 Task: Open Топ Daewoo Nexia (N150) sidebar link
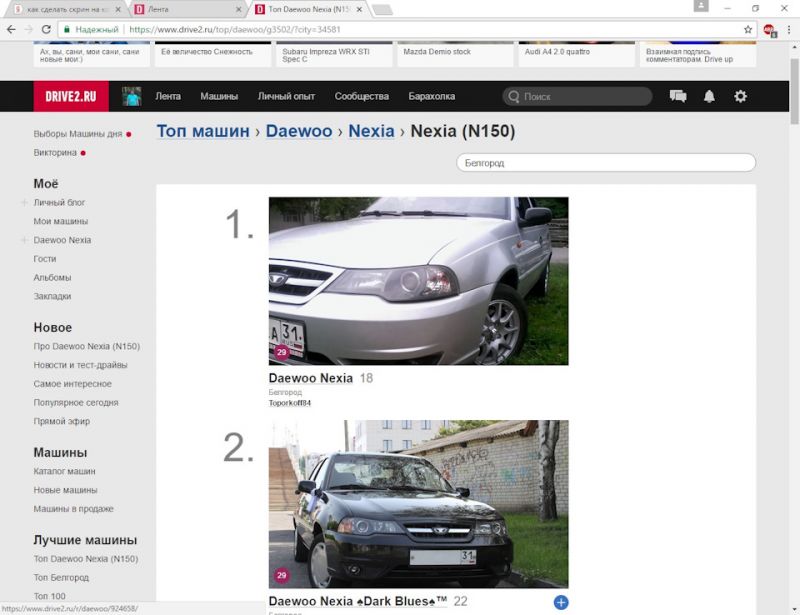(86, 559)
